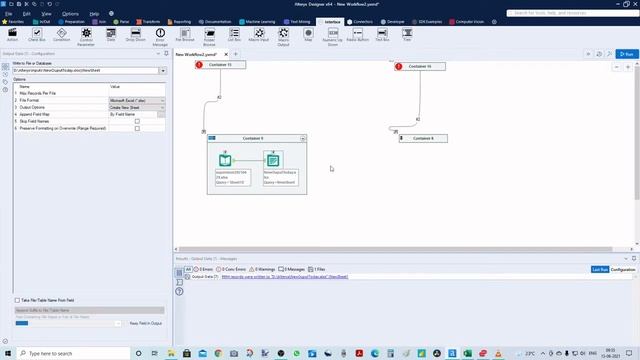
Task: Select New Workflow2.yxmd tab
Action: (196, 54)
